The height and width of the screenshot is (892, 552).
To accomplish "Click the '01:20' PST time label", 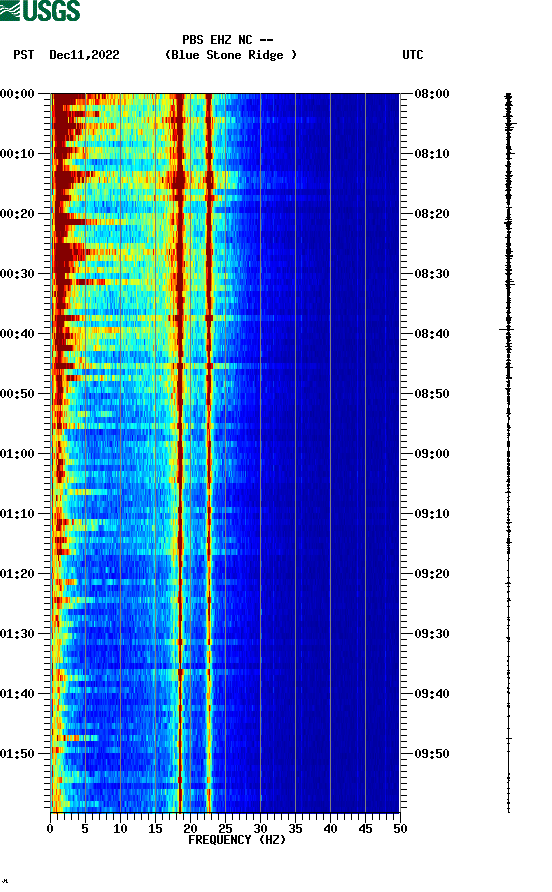I will [x=18, y=573].
